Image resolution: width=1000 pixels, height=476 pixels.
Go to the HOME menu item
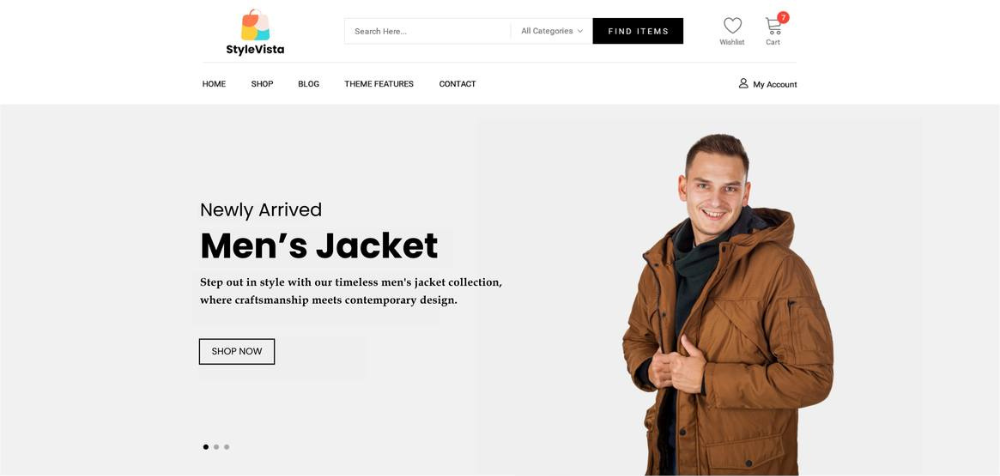[x=214, y=84]
